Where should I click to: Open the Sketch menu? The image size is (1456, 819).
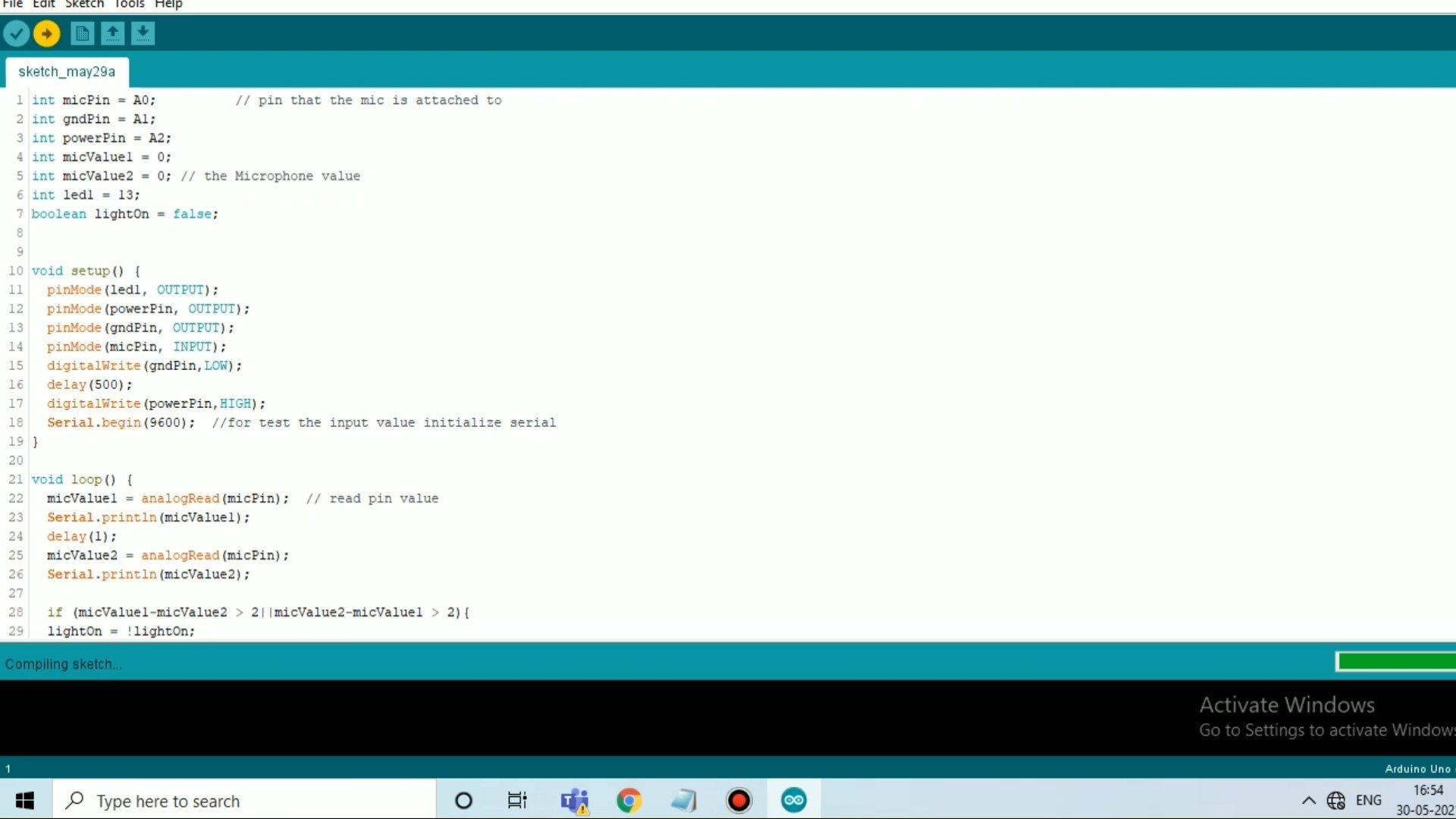84,5
